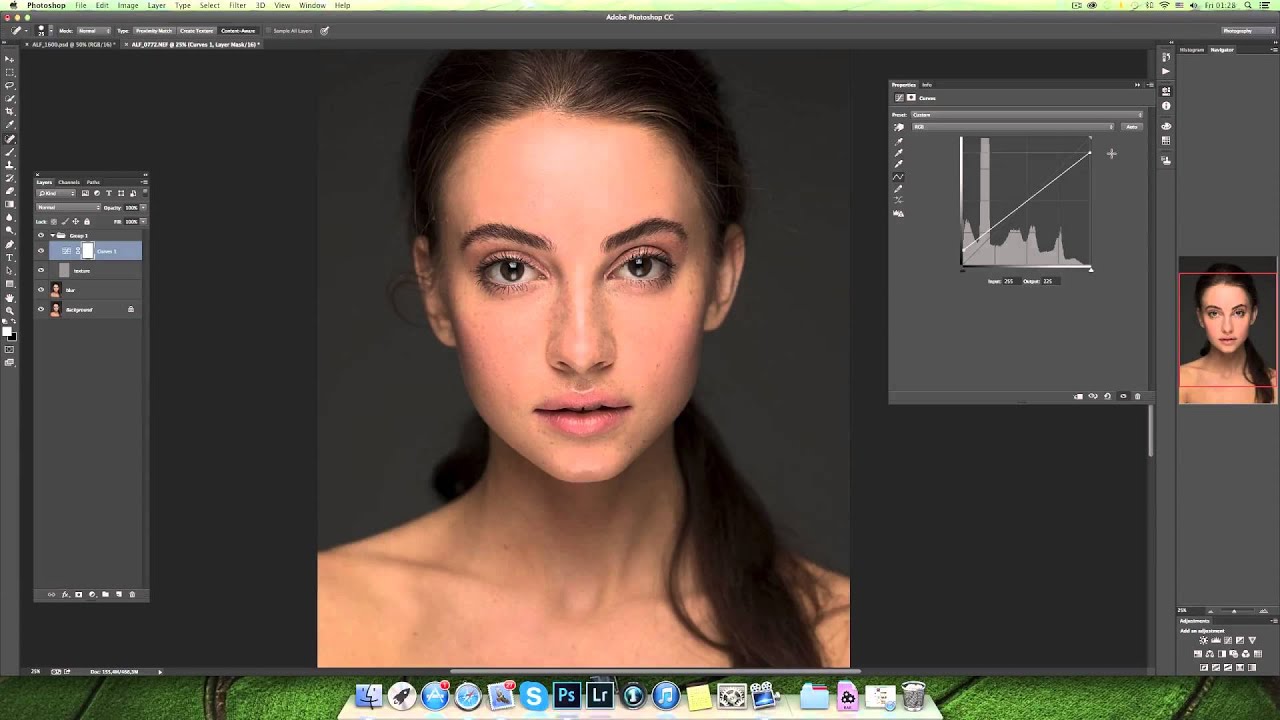Click the reset adjustment icon in Properties
1280x720 pixels.
(1107, 396)
